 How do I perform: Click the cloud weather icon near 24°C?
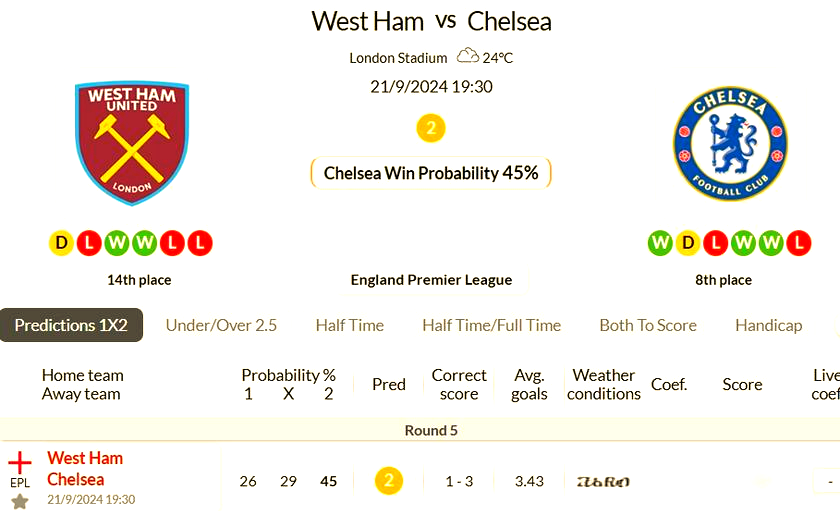tap(467, 57)
